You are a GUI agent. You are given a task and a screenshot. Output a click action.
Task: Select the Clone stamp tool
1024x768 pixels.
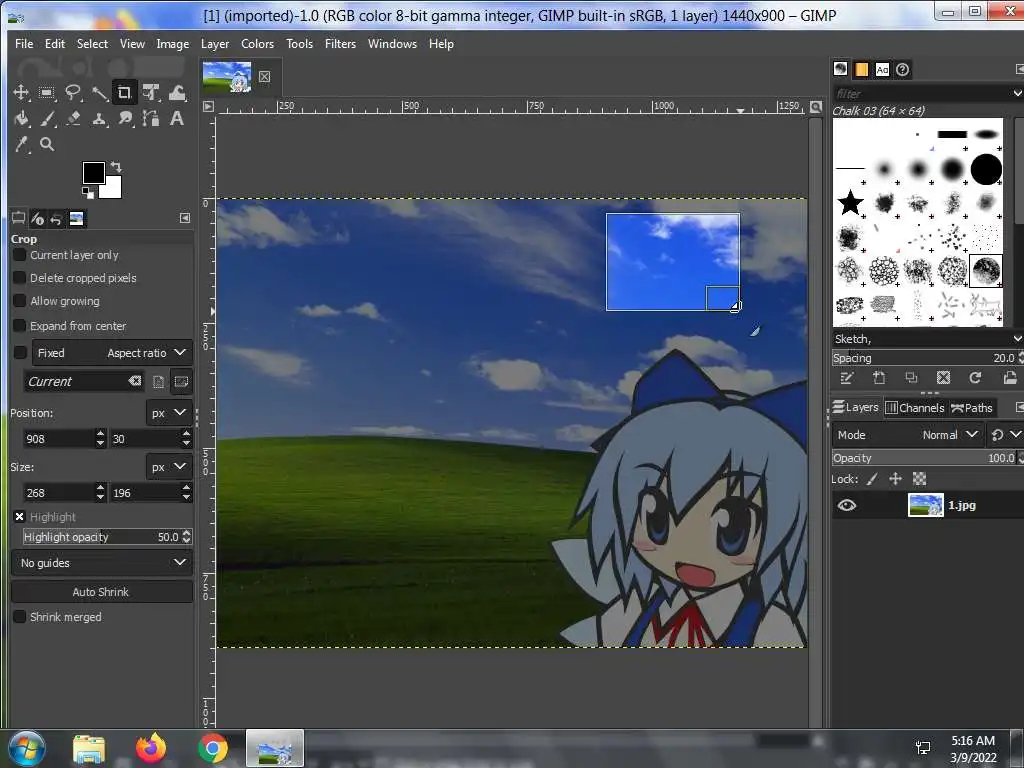click(99, 119)
